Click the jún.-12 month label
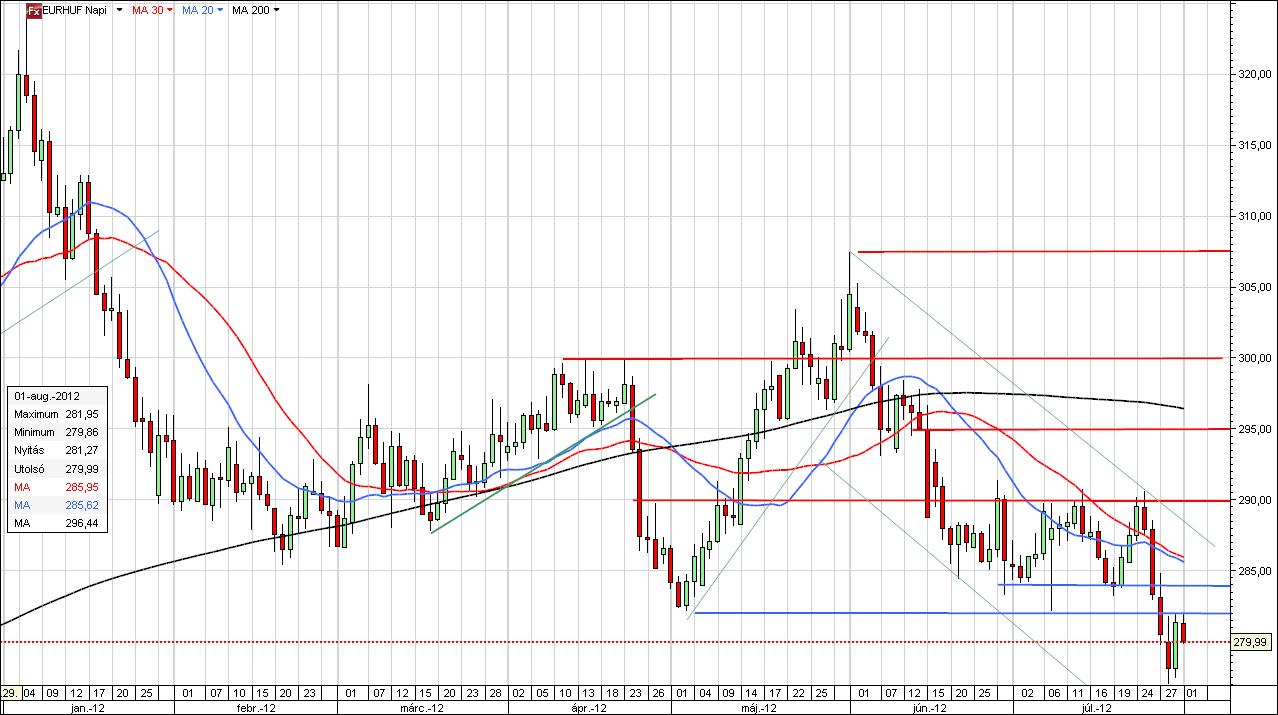This screenshot has height=715, width=1278. click(930, 707)
